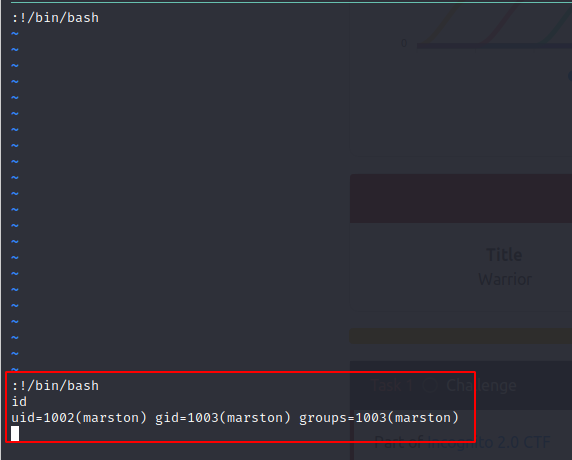Click the teal line at window top
Screen dimensions: 572x460
[x=291, y=2]
